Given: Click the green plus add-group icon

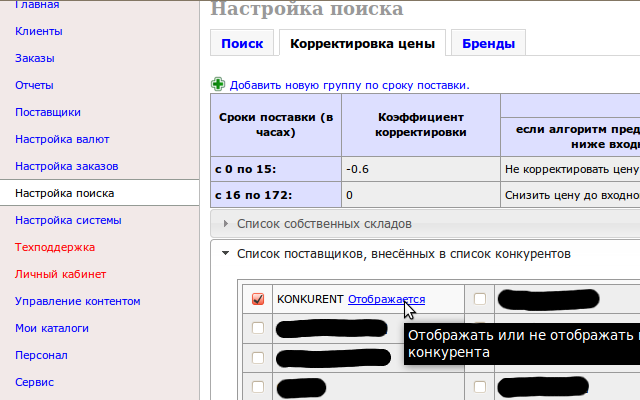Looking at the screenshot, I should point(218,85).
